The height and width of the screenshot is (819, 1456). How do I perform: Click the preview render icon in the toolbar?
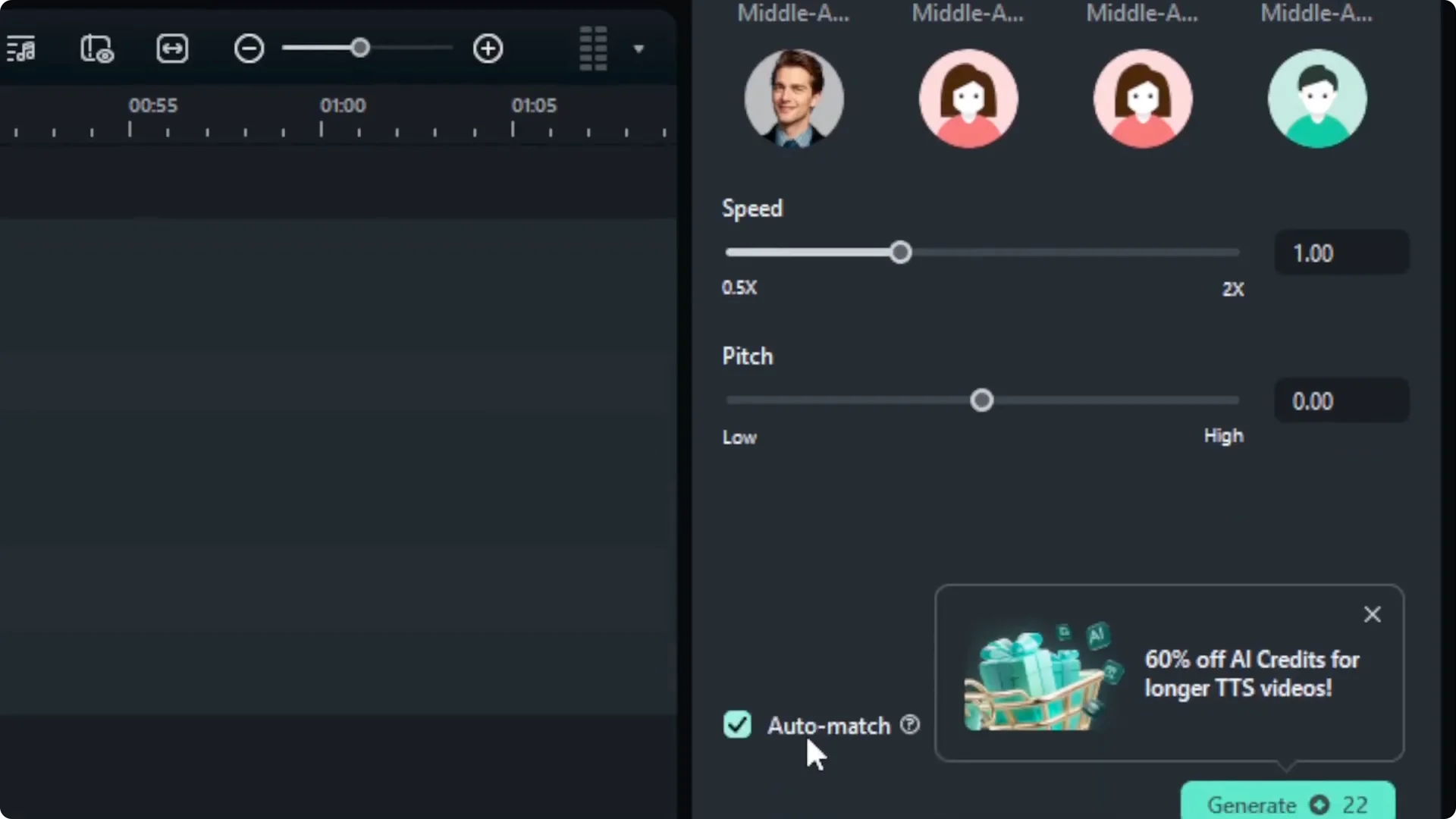click(96, 49)
